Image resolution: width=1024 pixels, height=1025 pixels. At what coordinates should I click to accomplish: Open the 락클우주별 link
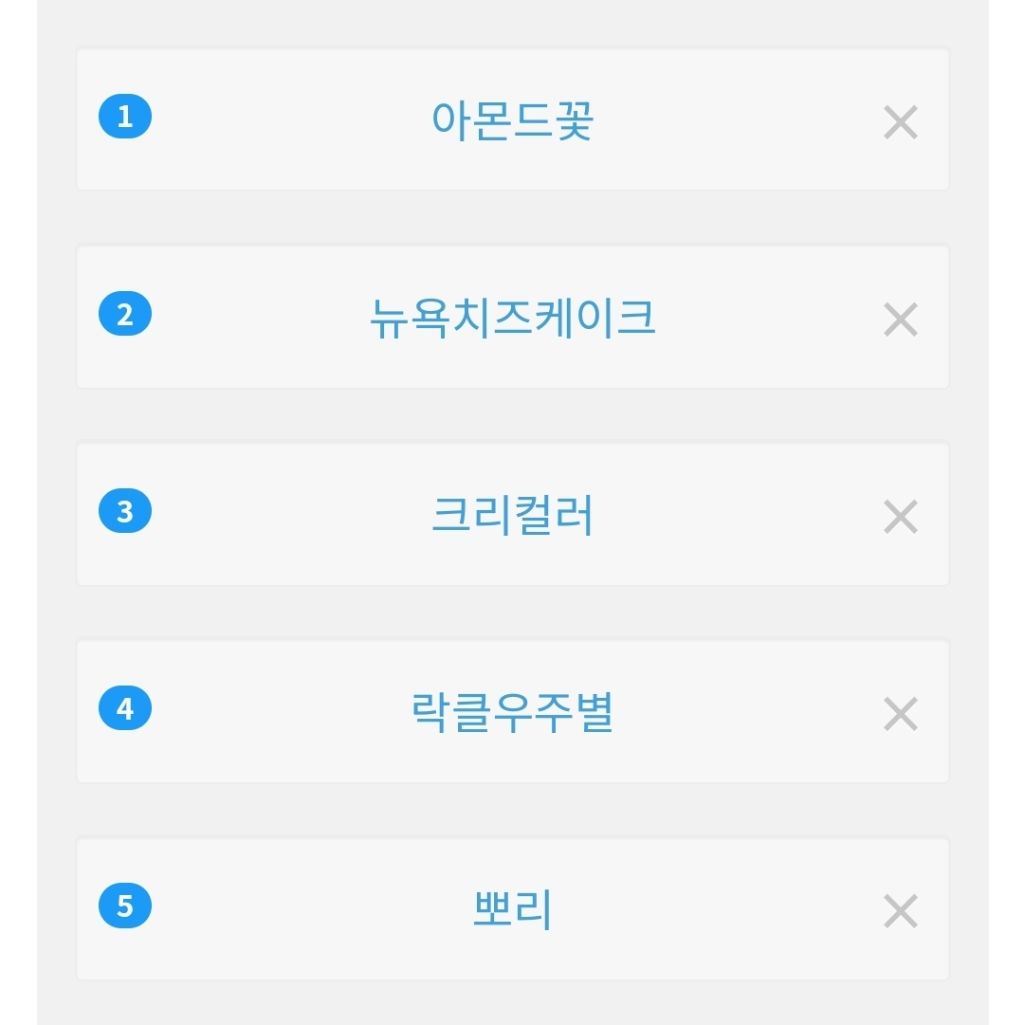tap(512, 713)
